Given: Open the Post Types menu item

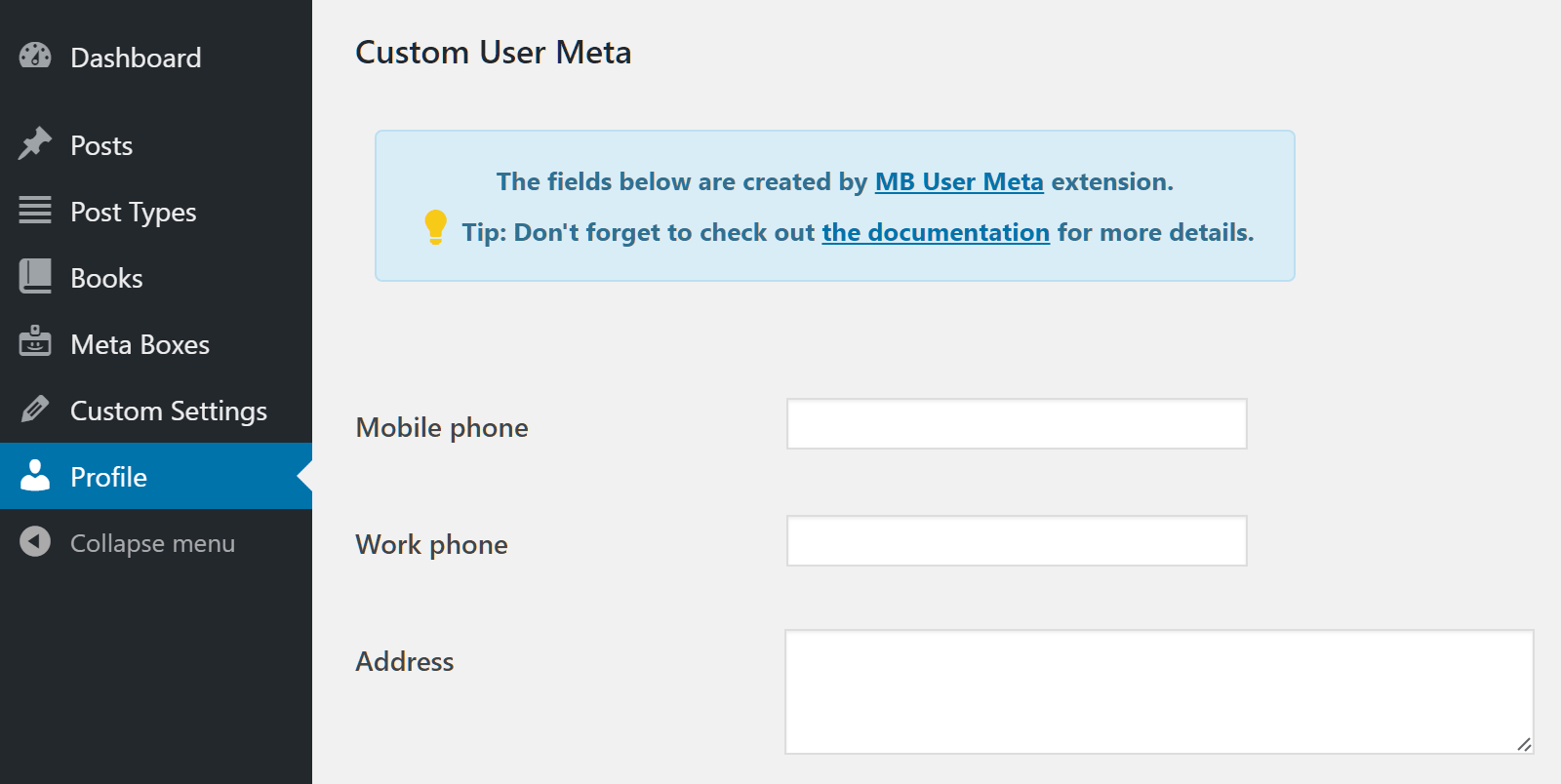Looking at the screenshot, I should (x=134, y=212).
